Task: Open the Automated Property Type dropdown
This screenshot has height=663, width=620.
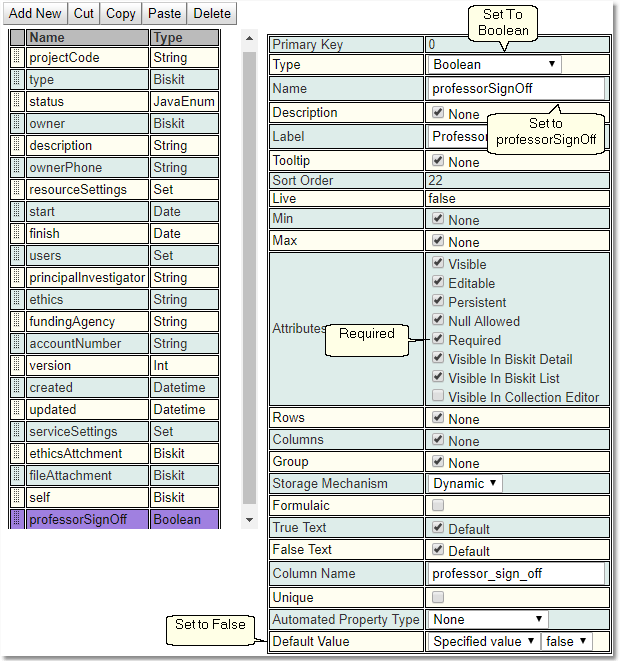Action: click(489, 620)
